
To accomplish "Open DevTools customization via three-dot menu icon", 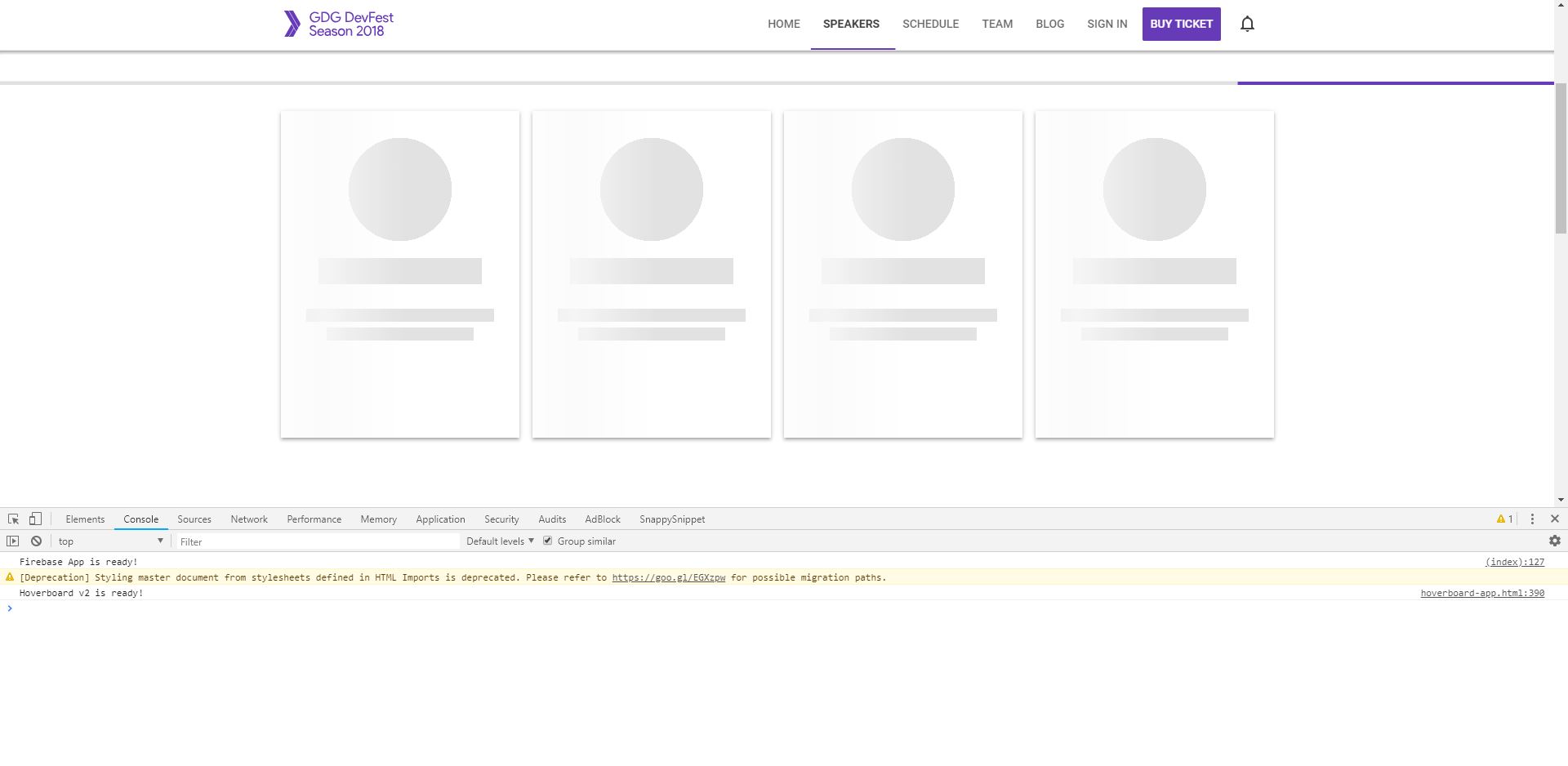I will tap(1532, 519).
